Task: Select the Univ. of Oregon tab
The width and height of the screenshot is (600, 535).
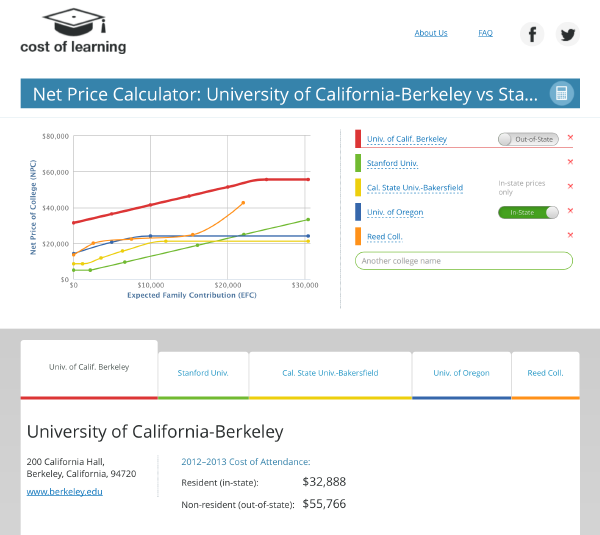Action: pyautogui.click(x=461, y=373)
